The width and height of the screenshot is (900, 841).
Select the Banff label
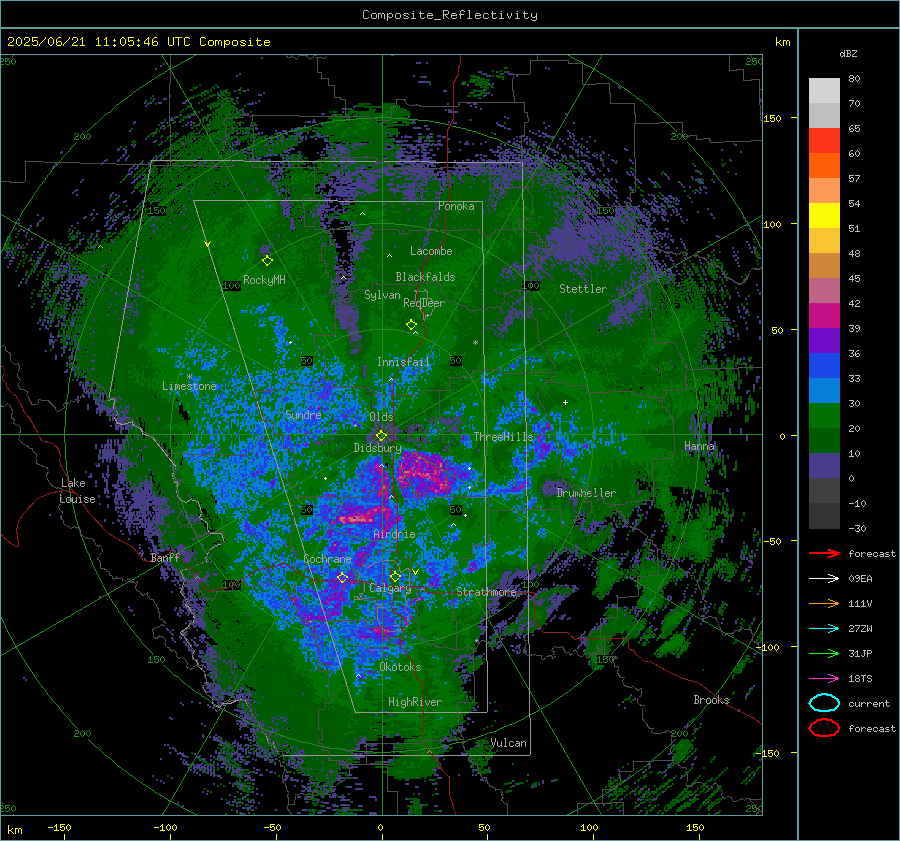(165, 557)
